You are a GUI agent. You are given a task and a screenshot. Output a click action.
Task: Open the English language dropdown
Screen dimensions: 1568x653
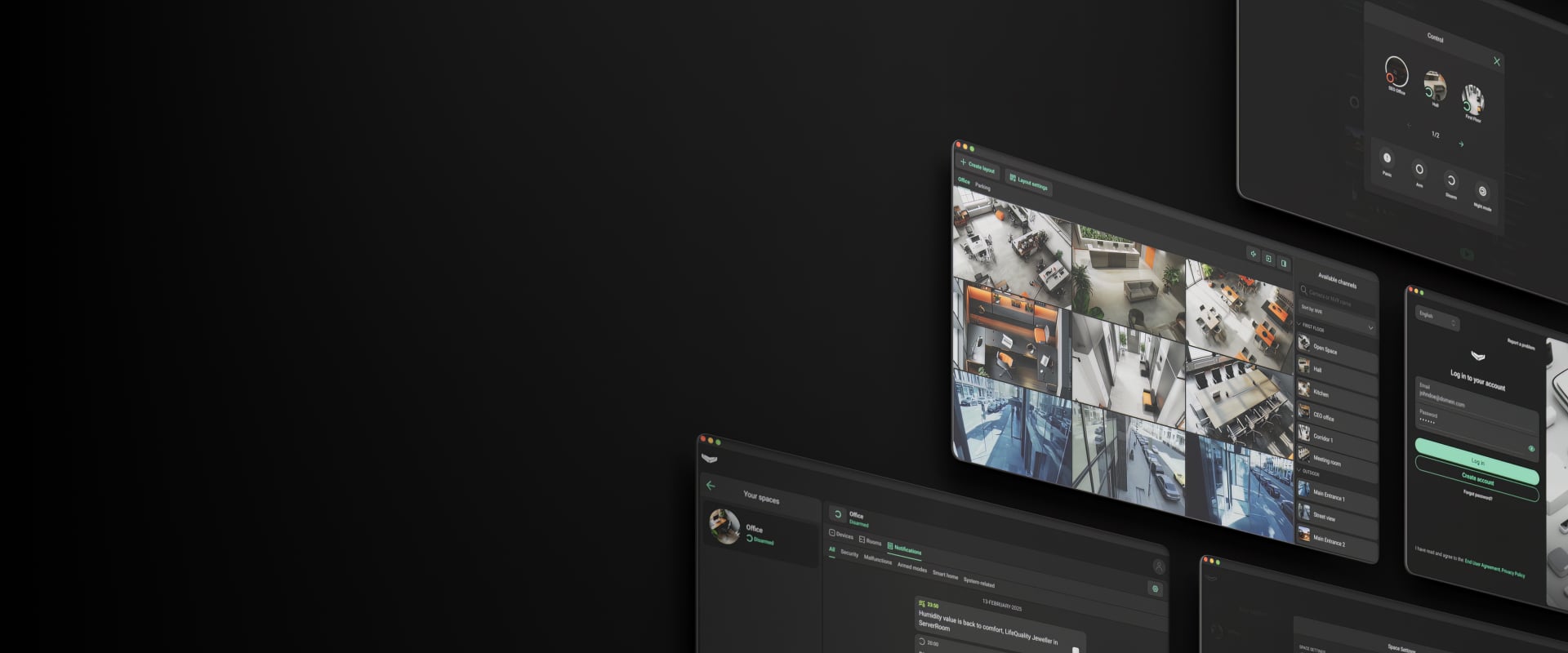1437,318
